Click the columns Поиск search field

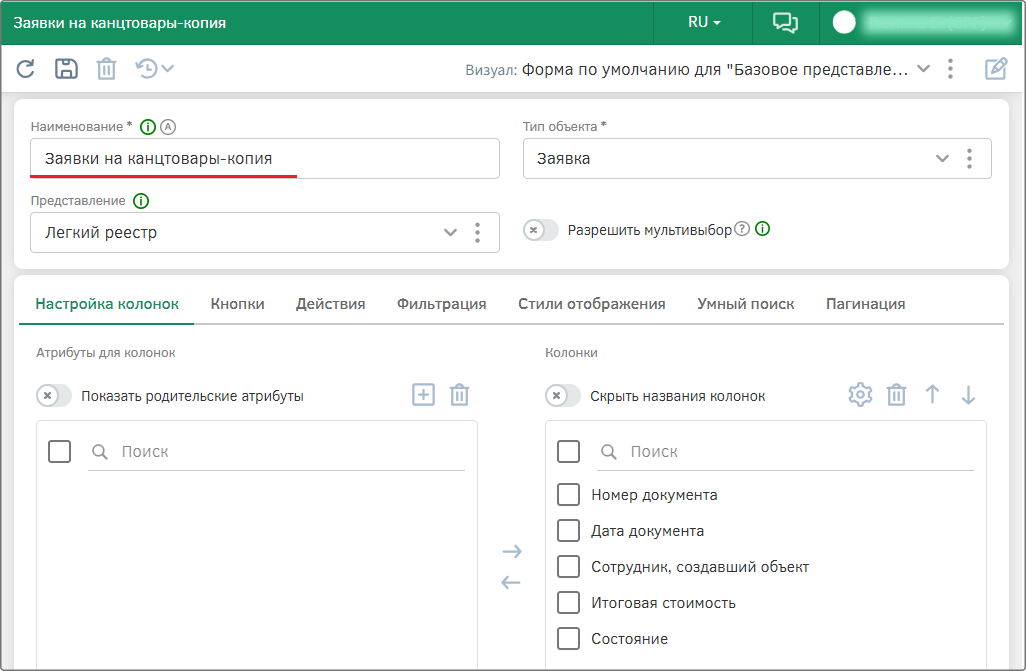coord(785,452)
